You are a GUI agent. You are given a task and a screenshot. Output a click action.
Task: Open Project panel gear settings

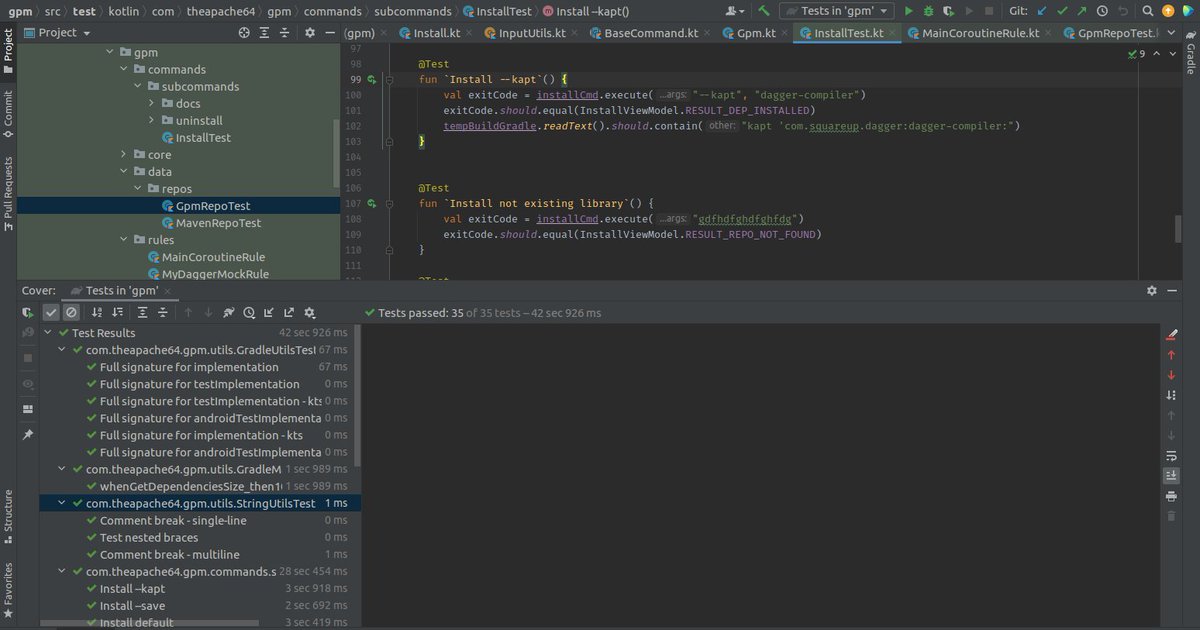pos(310,32)
